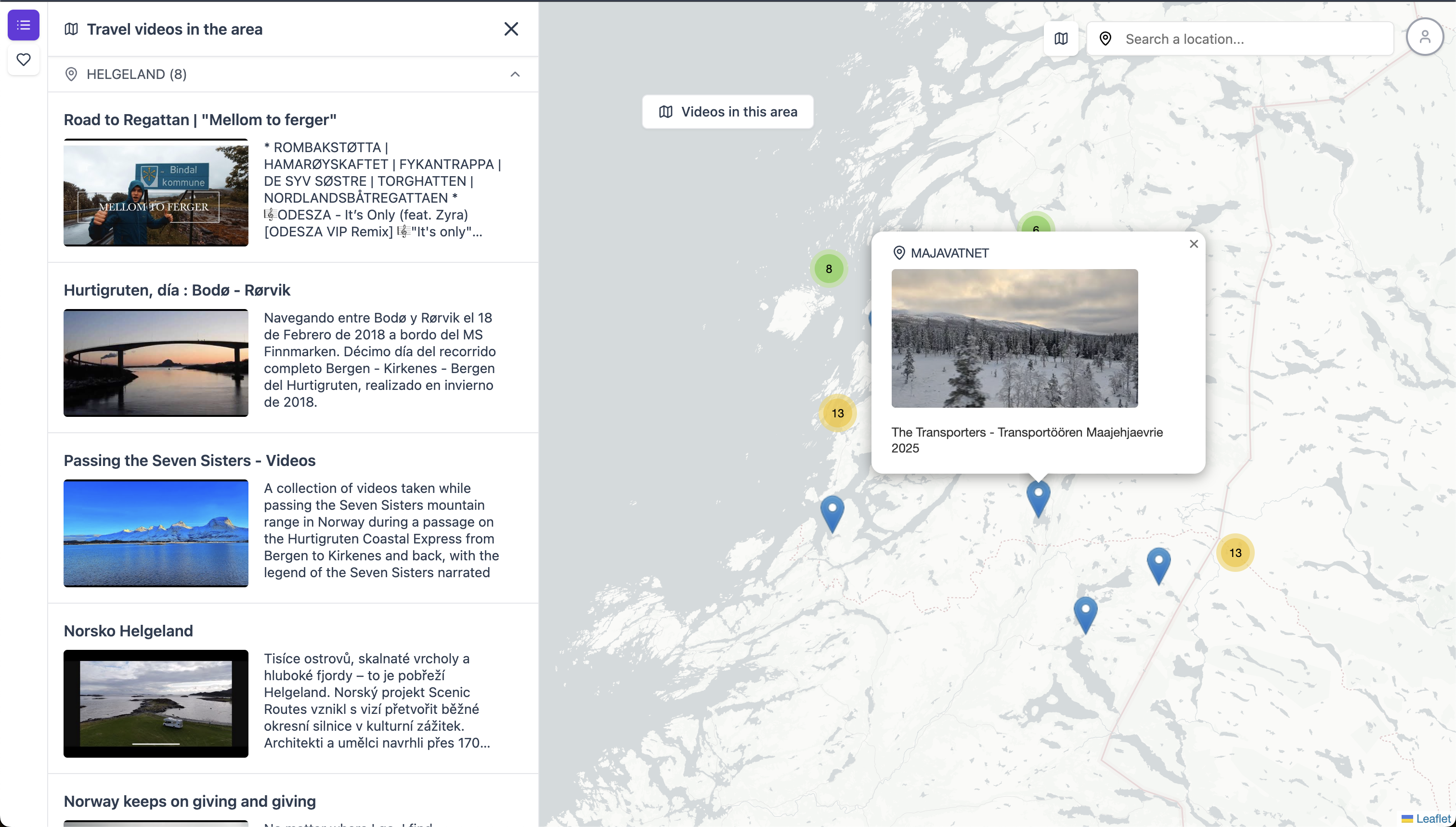Open favorites via the heart icon
The image size is (1456, 827).
pyautogui.click(x=23, y=60)
